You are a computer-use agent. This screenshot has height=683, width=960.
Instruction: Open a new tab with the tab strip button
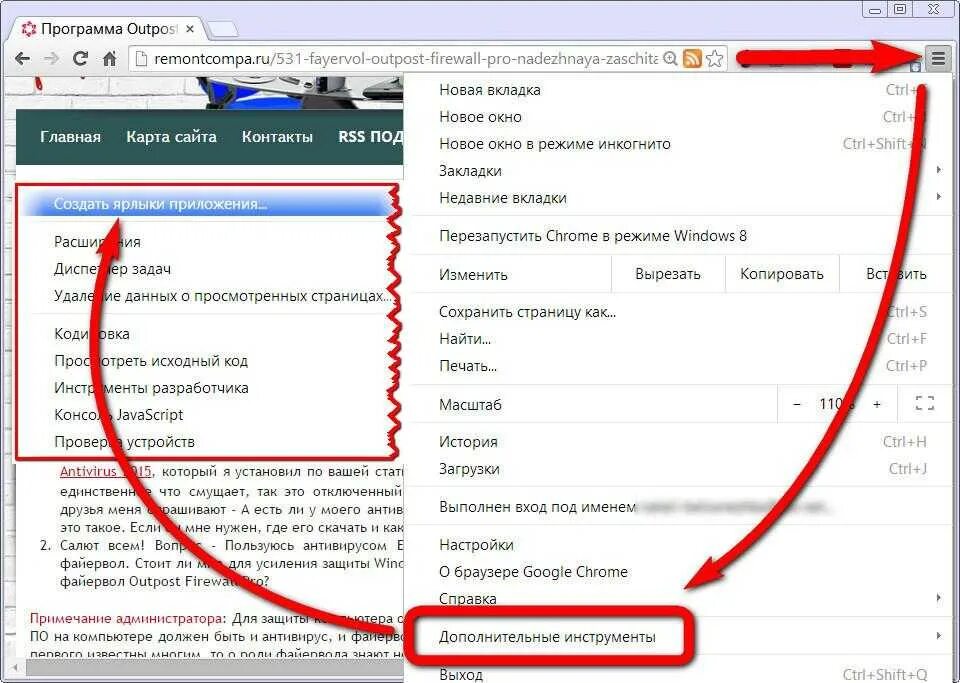coord(222,29)
